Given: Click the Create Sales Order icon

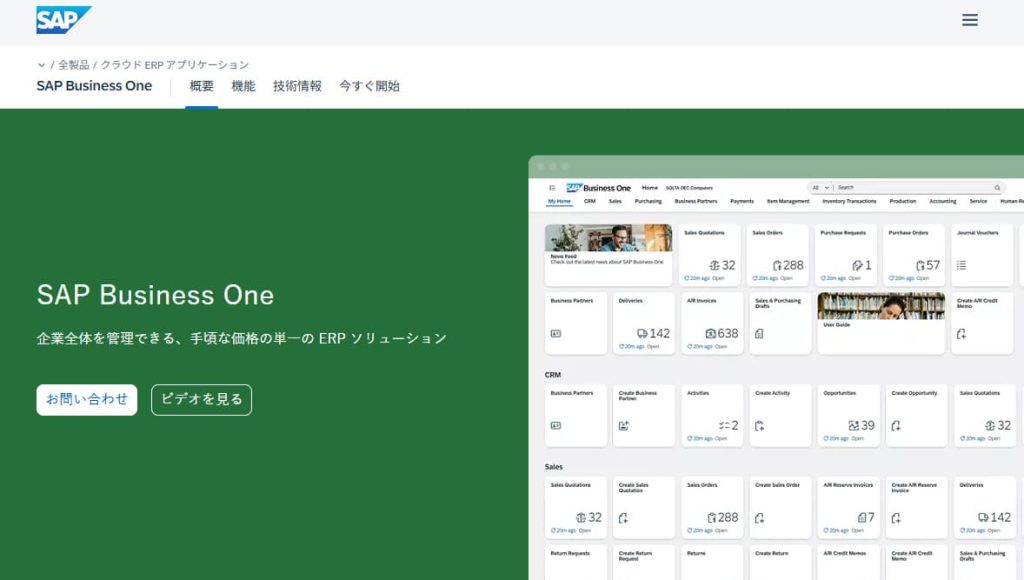Looking at the screenshot, I should [759, 518].
